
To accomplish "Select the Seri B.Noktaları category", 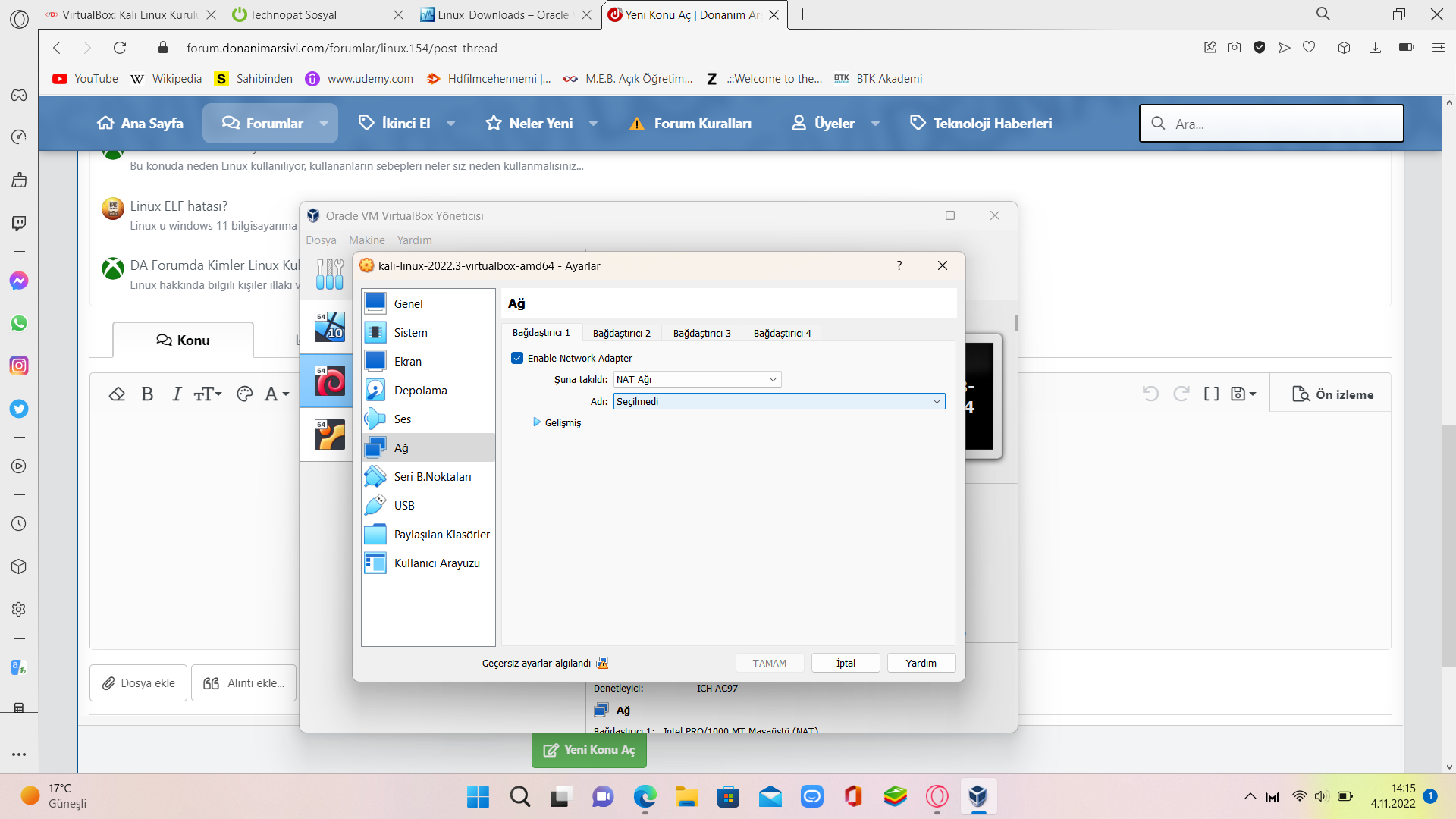I will point(432,477).
